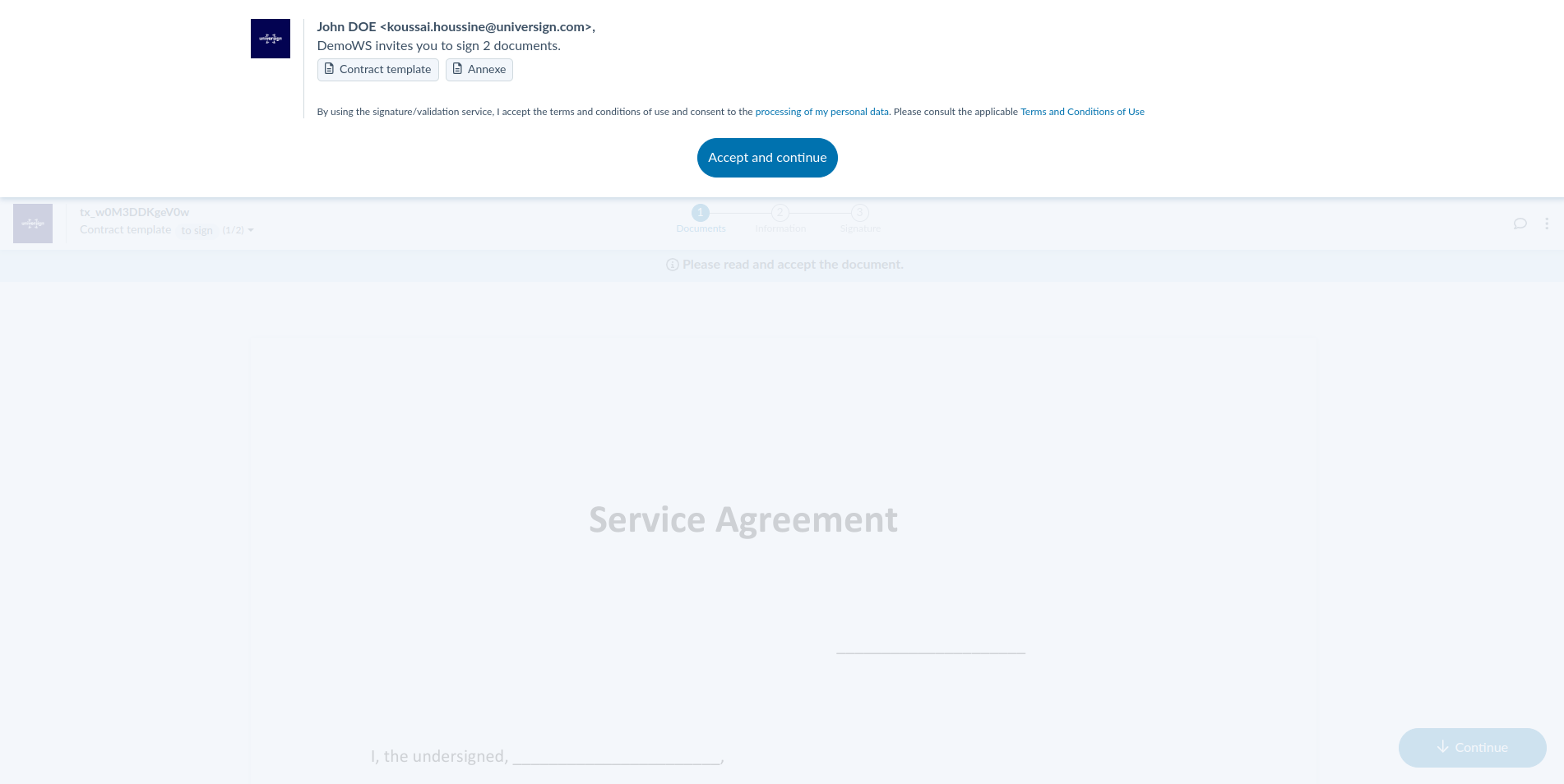
Task: Go to step 2 Information
Action: tap(780, 214)
